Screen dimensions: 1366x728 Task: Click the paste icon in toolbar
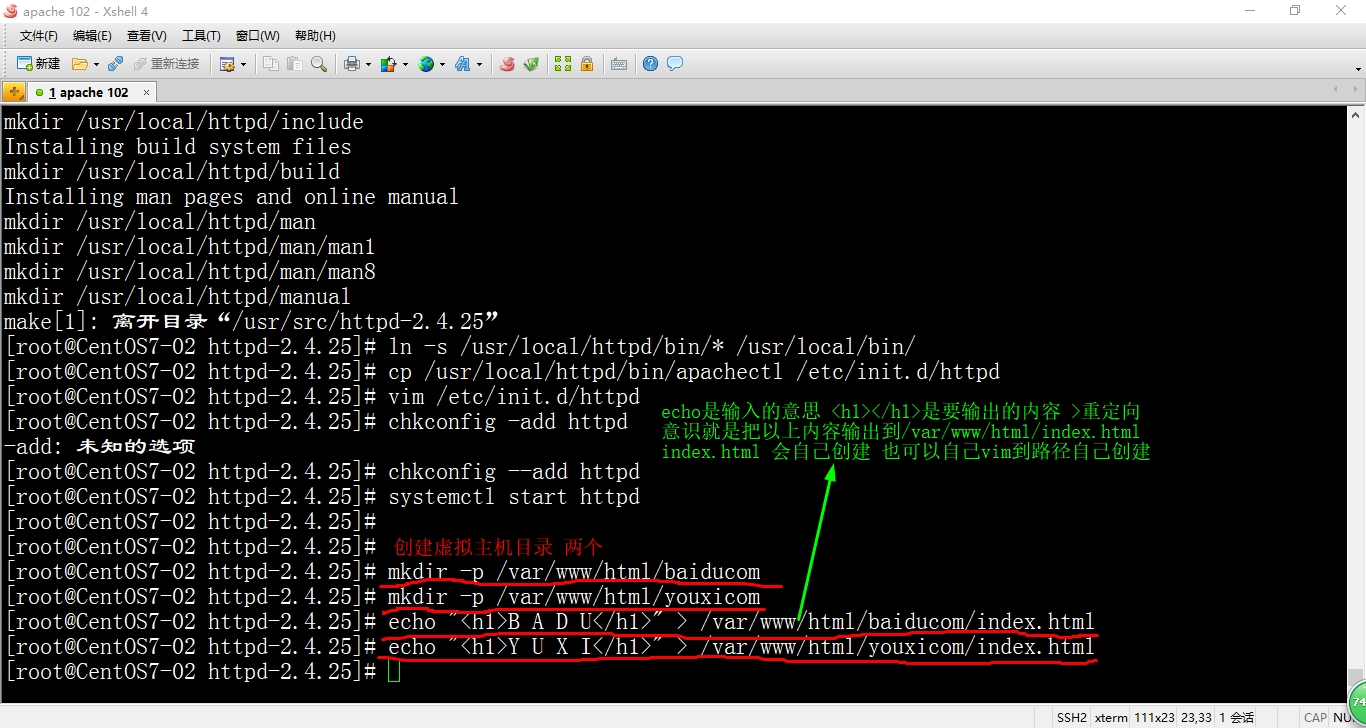(x=294, y=64)
